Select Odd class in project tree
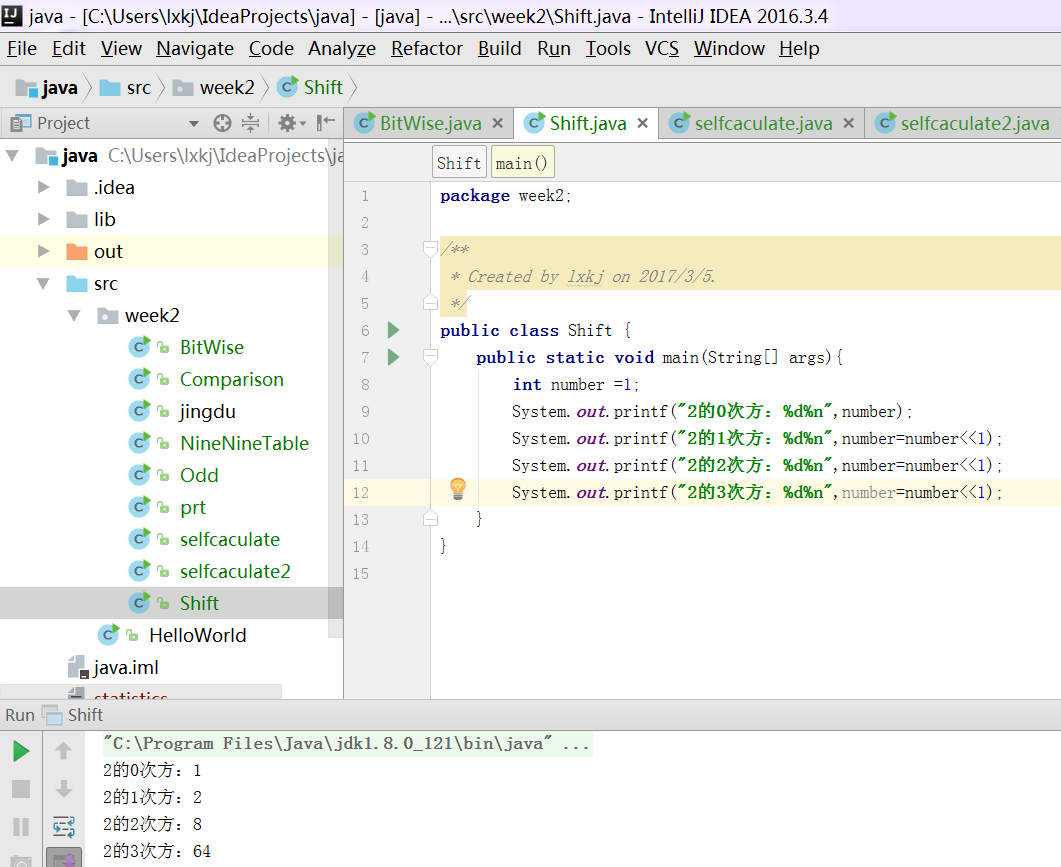Viewport: 1061px width, 867px height. (199, 475)
